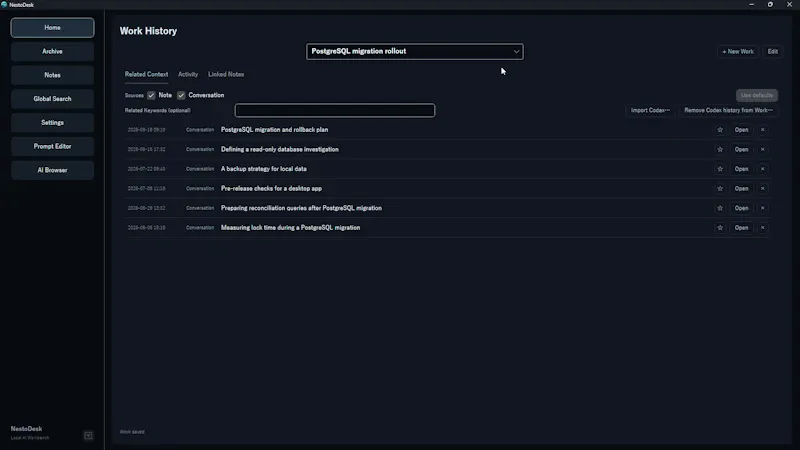This screenshot has width=800, height=450.
Task: Select title PostgreSQL migration and rollback plan
Action: point(274,130)
